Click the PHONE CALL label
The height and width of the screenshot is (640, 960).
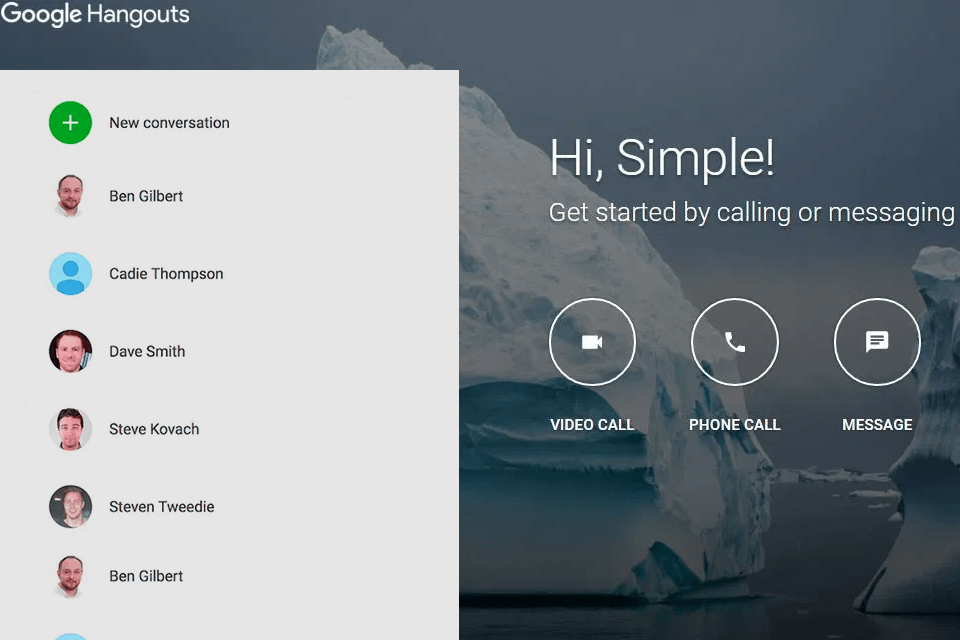click(x=735, y=424)
